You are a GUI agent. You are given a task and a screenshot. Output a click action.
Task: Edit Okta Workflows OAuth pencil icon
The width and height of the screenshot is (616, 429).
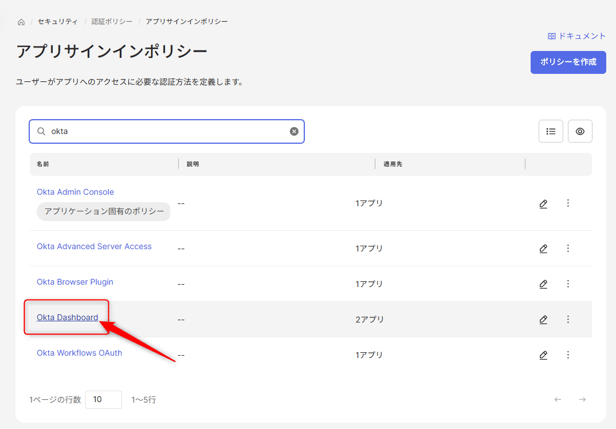click(543, 355)
